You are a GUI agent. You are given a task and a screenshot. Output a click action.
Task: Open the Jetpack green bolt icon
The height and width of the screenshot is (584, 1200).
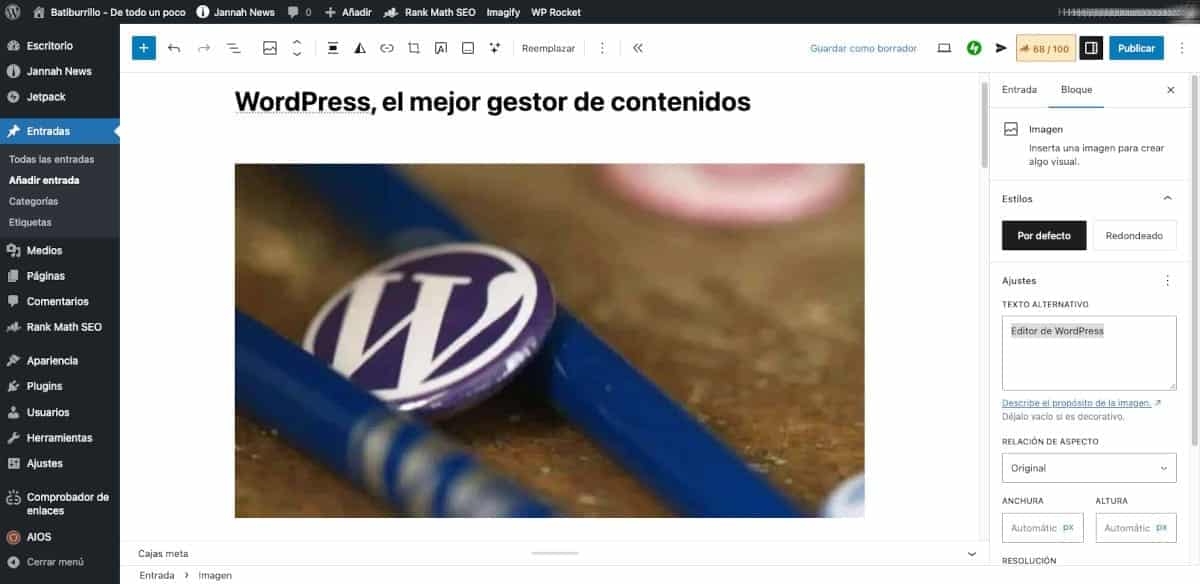[974, 48]
